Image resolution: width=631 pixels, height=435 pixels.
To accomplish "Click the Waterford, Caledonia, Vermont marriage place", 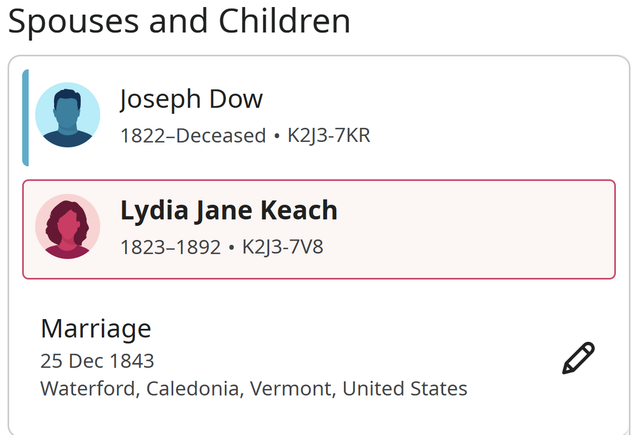I will [x=254, y=389].
